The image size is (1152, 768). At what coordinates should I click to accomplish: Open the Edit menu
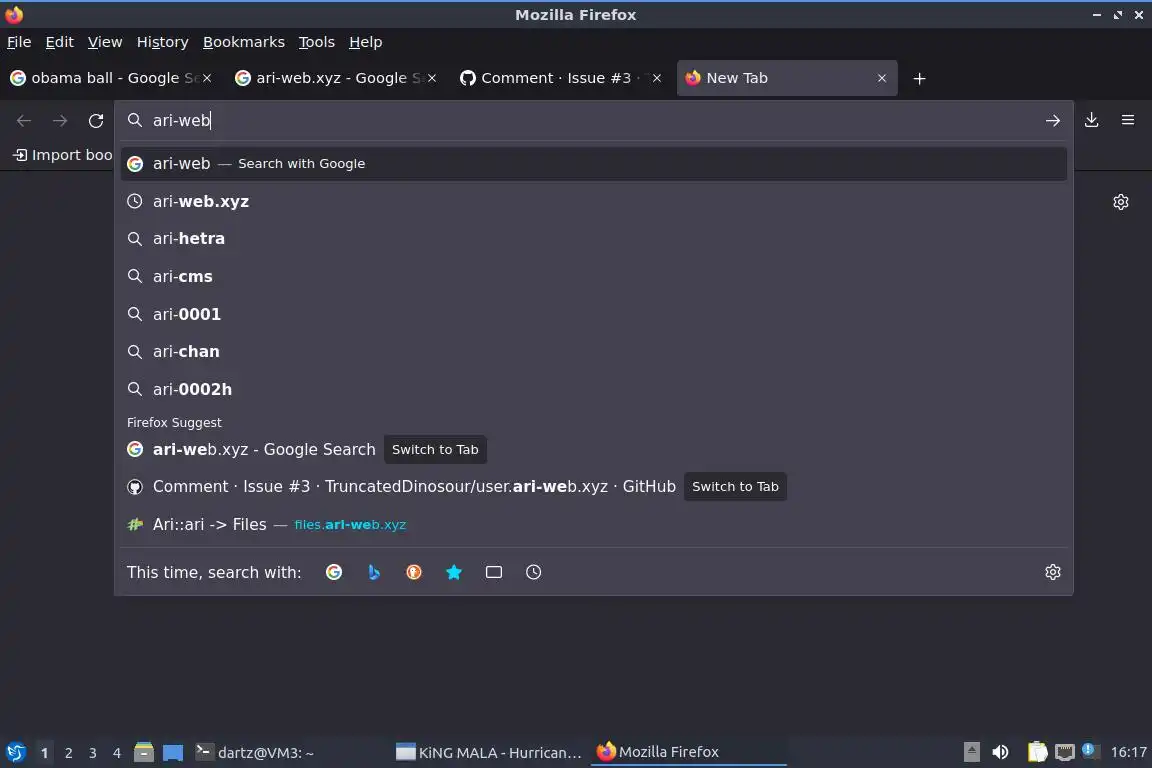pos(60,42)
